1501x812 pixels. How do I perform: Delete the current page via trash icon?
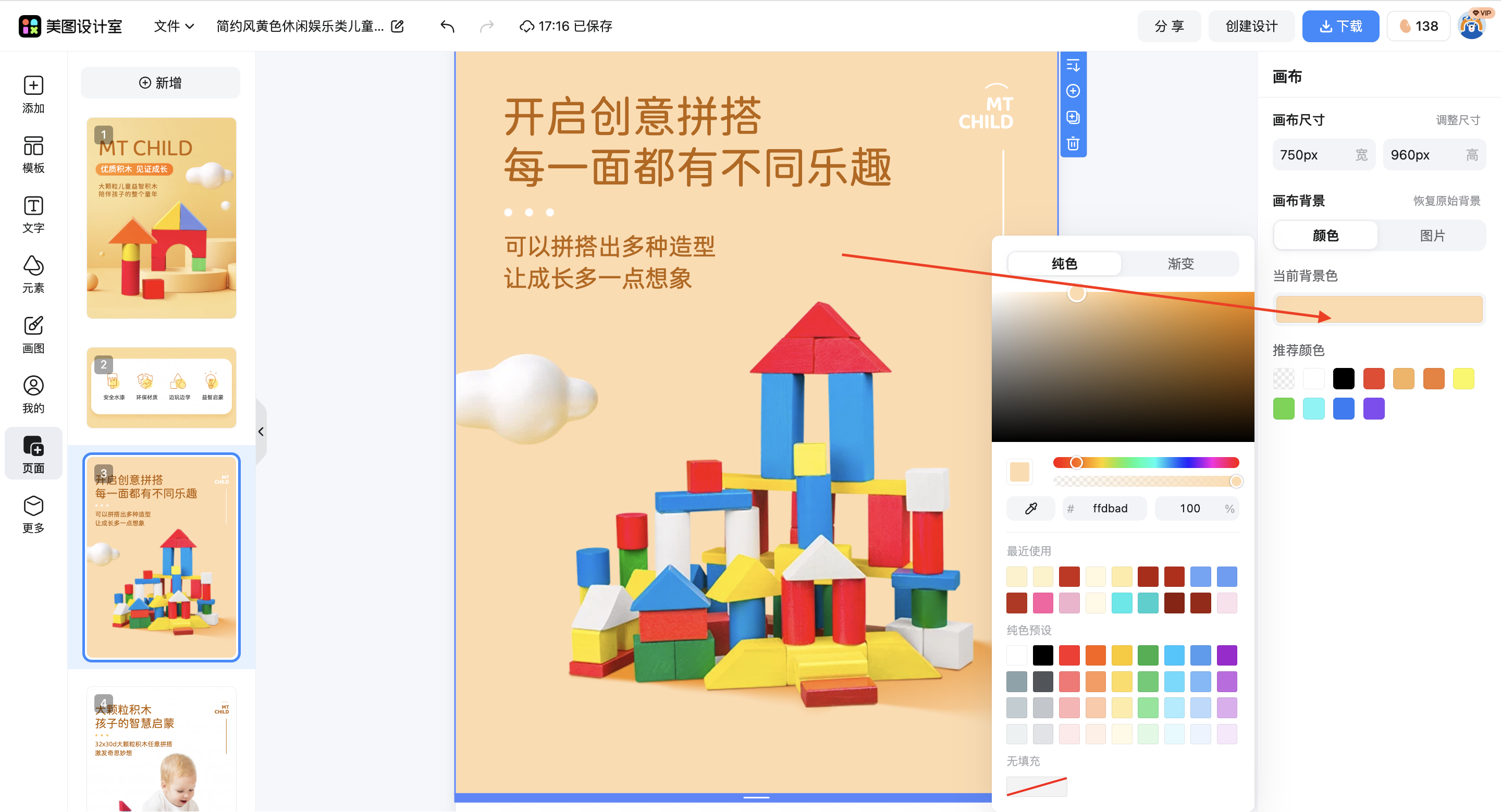click(x=1073, y=144)
